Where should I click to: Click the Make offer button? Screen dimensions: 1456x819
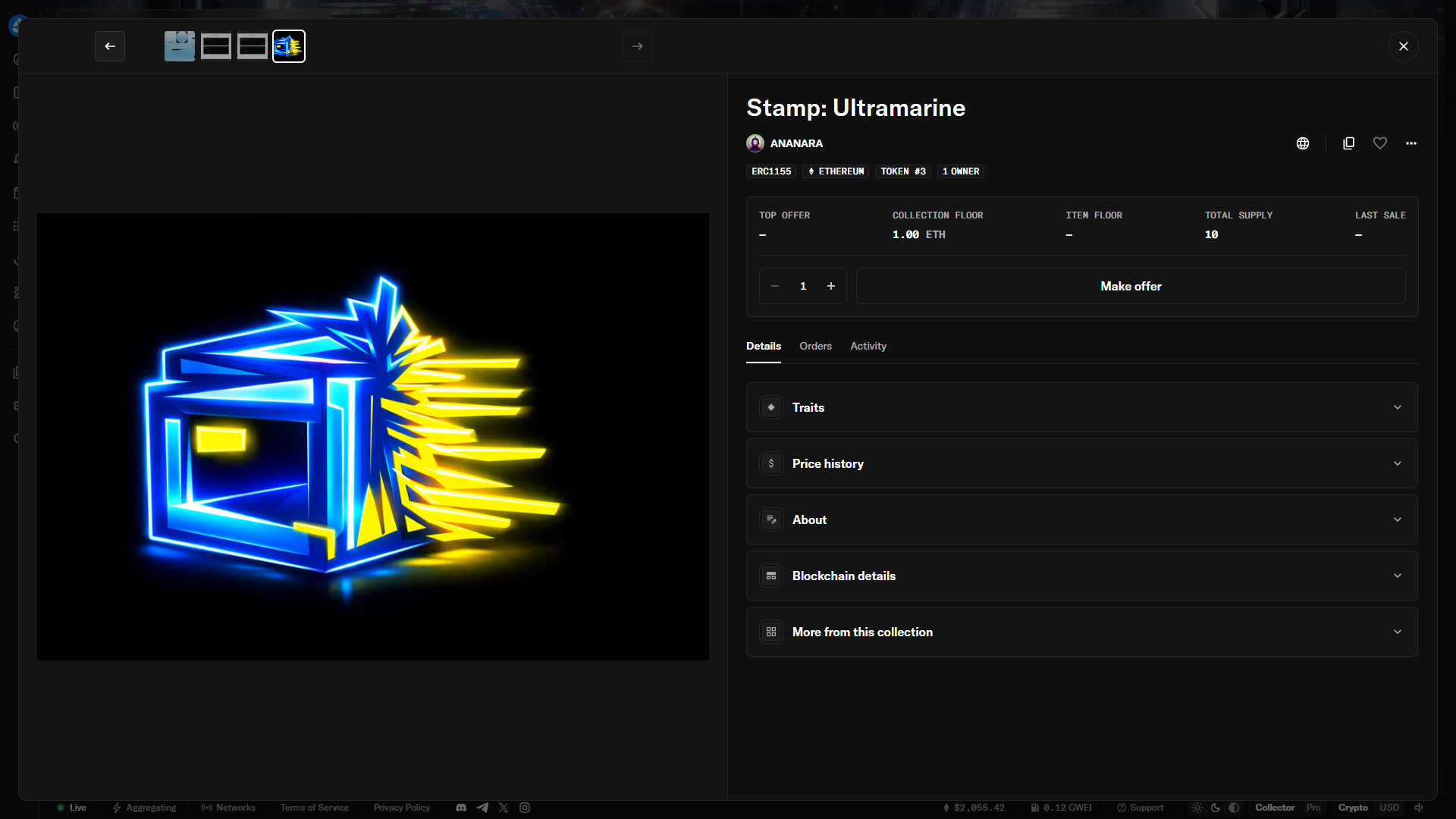point(1130,286)
